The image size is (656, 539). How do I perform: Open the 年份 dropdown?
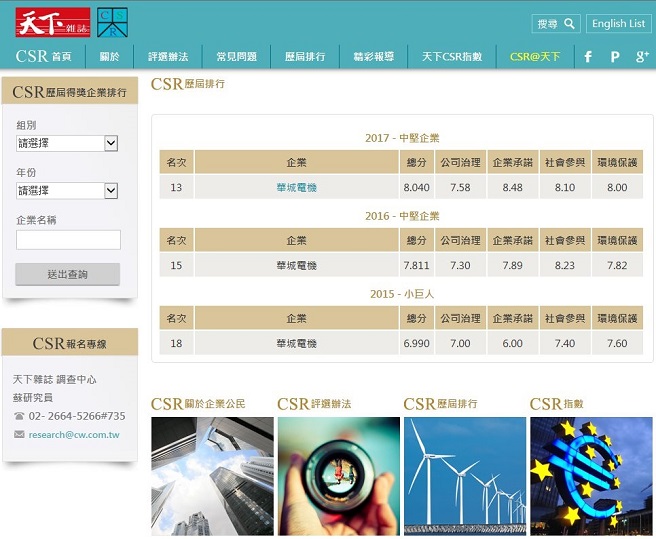coord(67,191)
